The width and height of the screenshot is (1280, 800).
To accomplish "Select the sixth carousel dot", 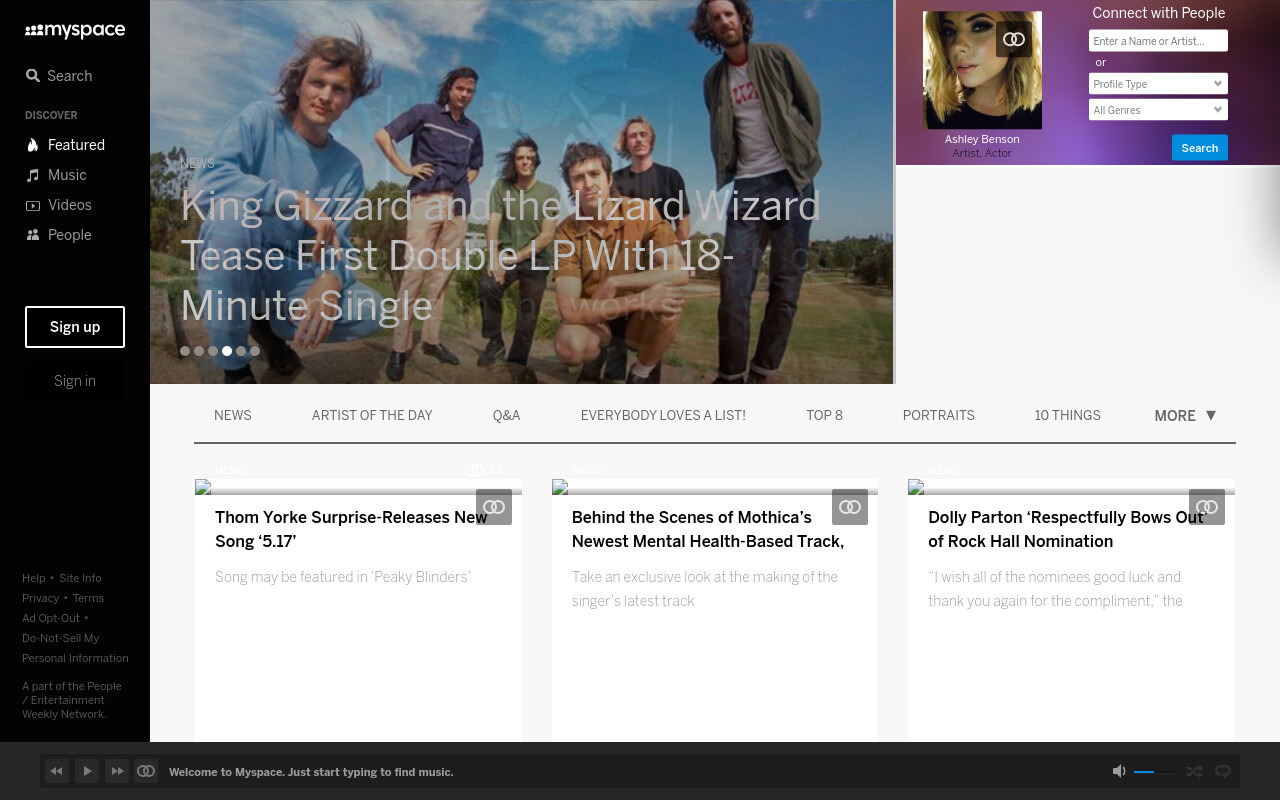I will (255, 351).
